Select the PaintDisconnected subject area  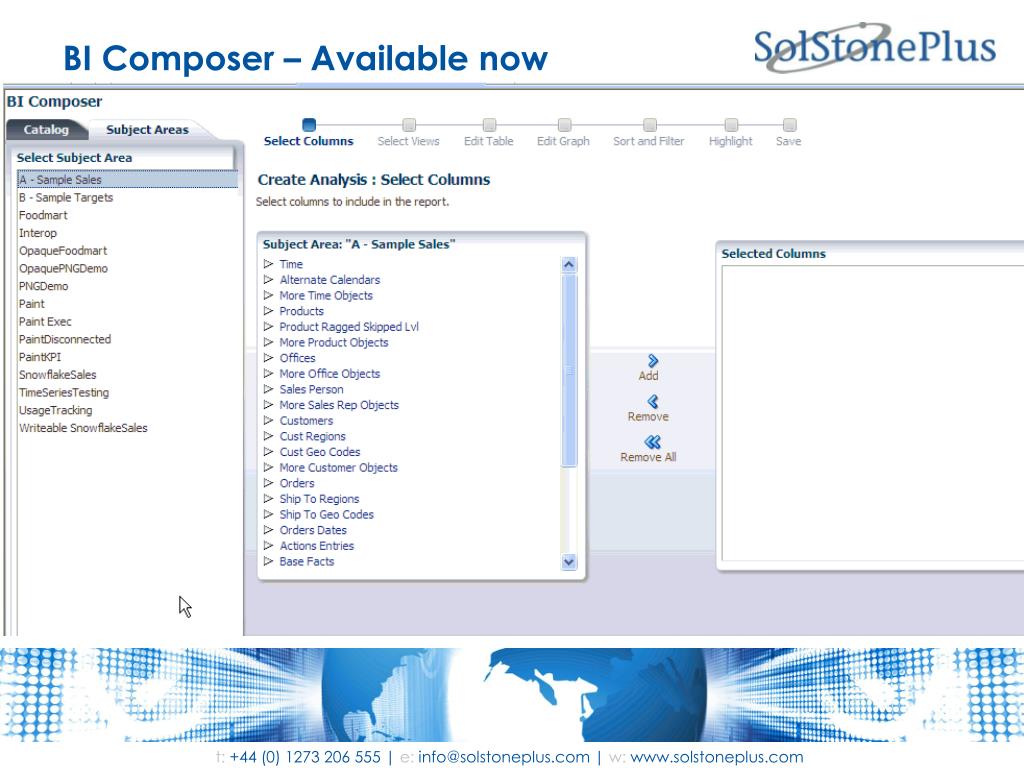[65, 339]
